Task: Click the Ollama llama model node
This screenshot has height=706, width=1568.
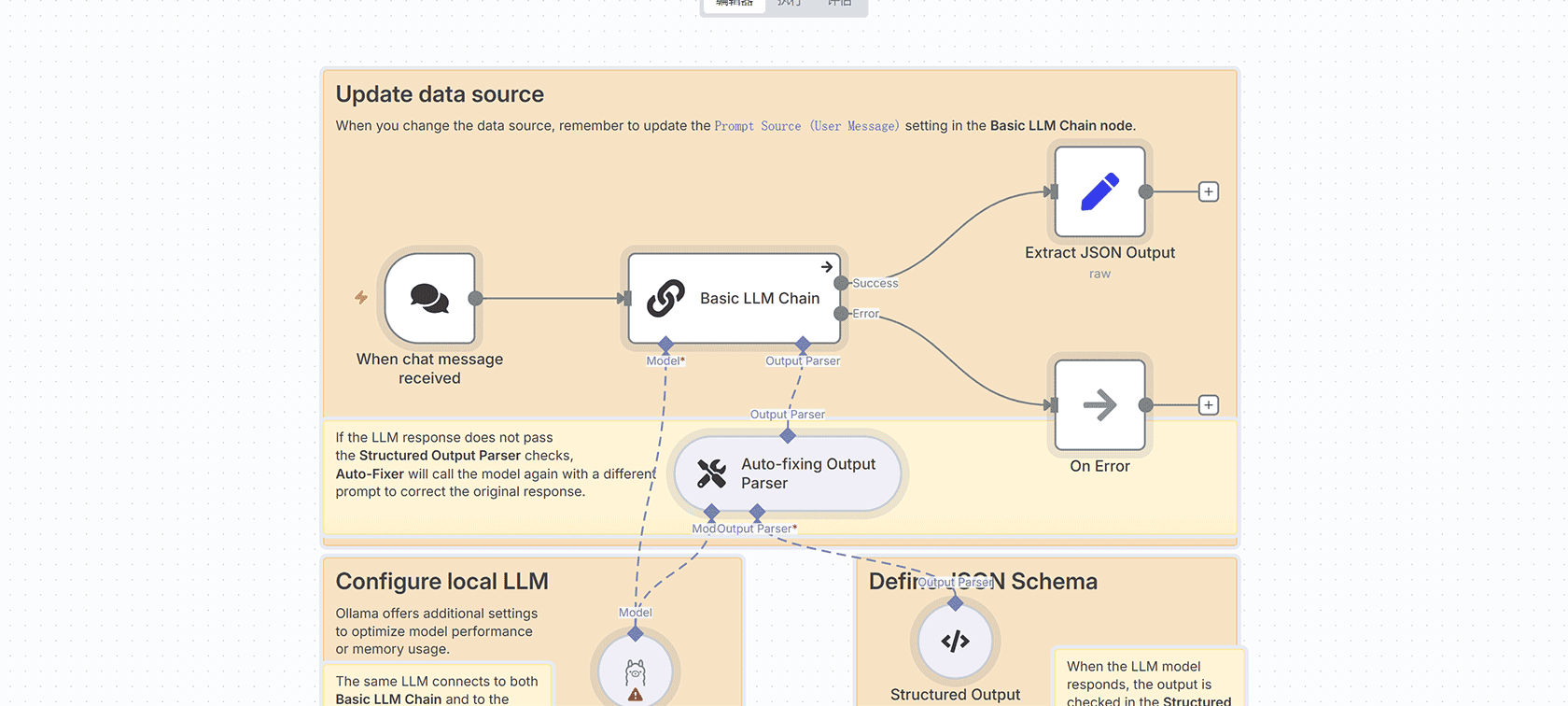Action: tap(636, 671)
